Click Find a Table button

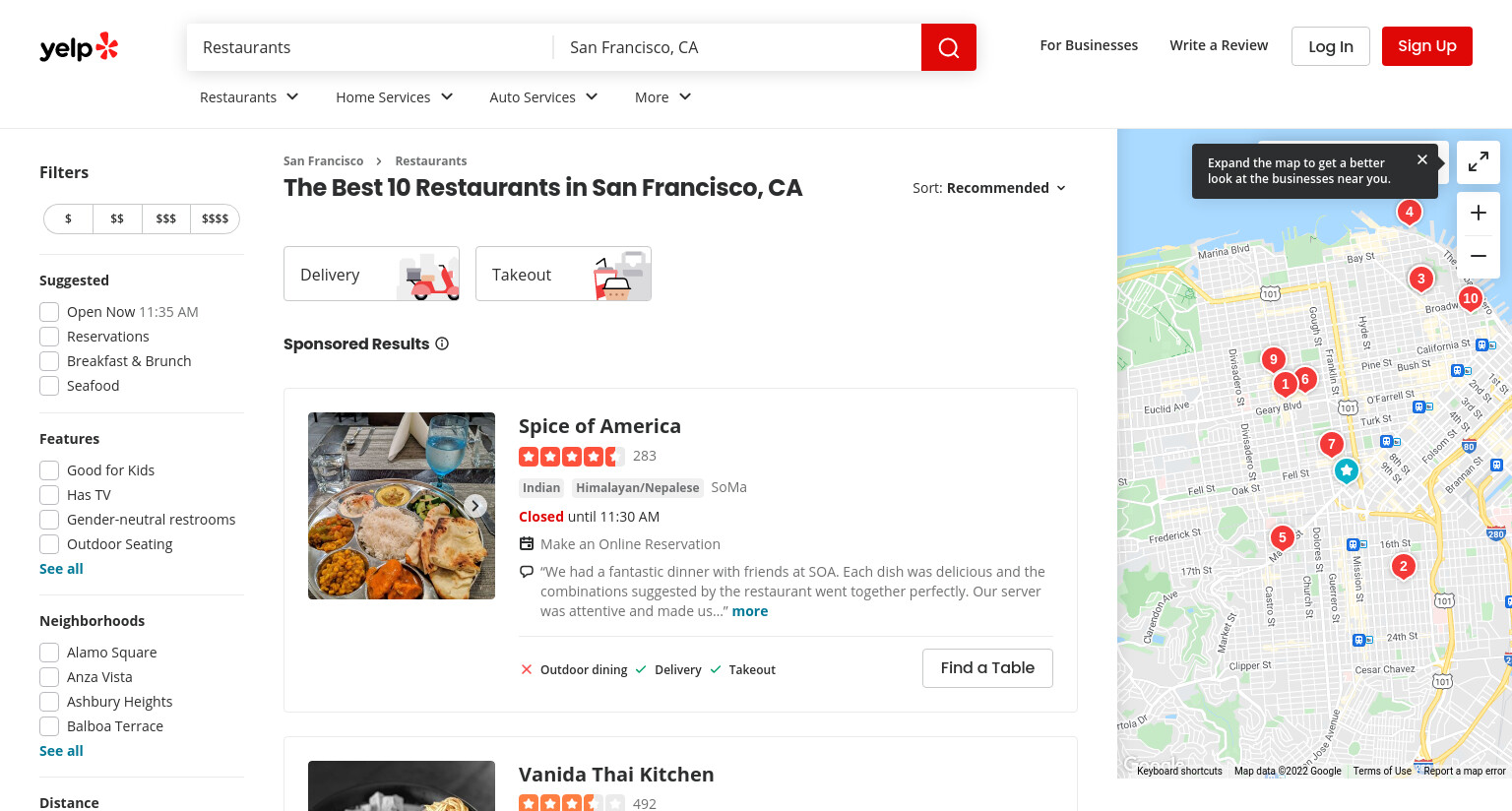click(987, 668)
